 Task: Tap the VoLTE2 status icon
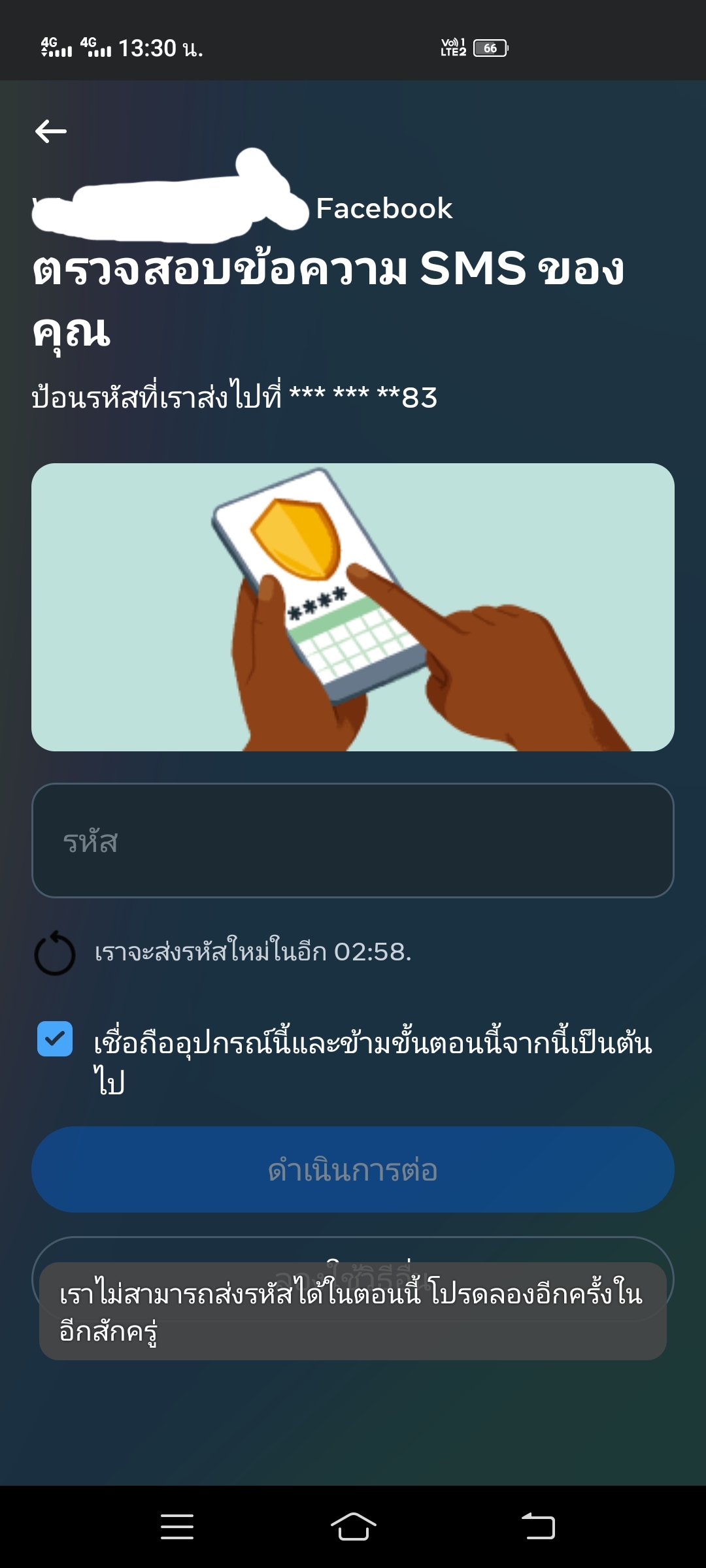point(453,48)
